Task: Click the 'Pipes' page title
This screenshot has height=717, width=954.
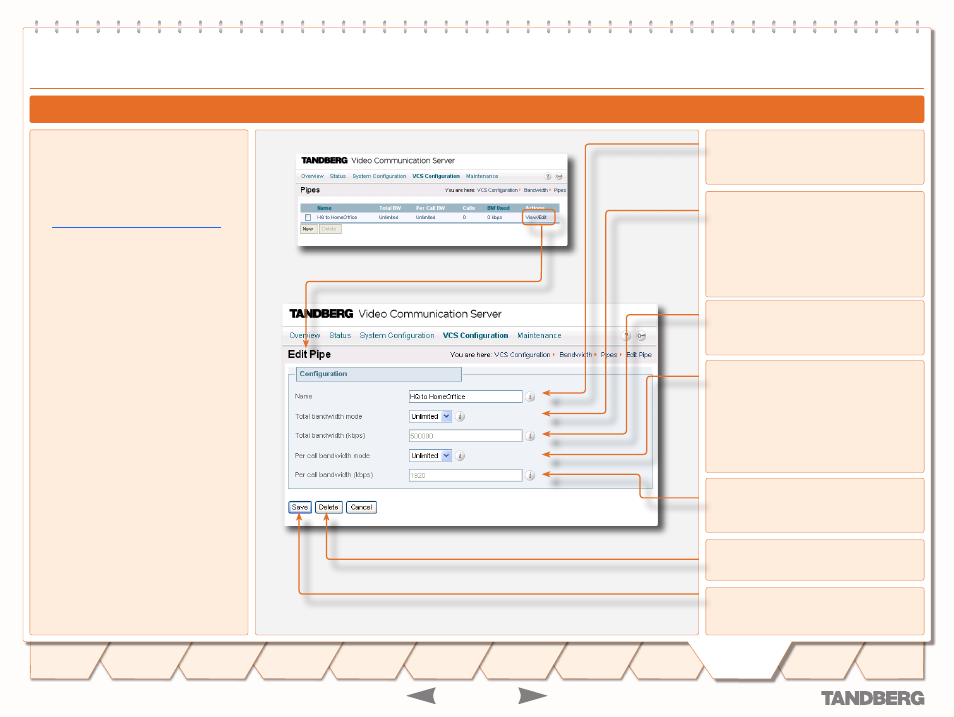Action: click(310, 190)
